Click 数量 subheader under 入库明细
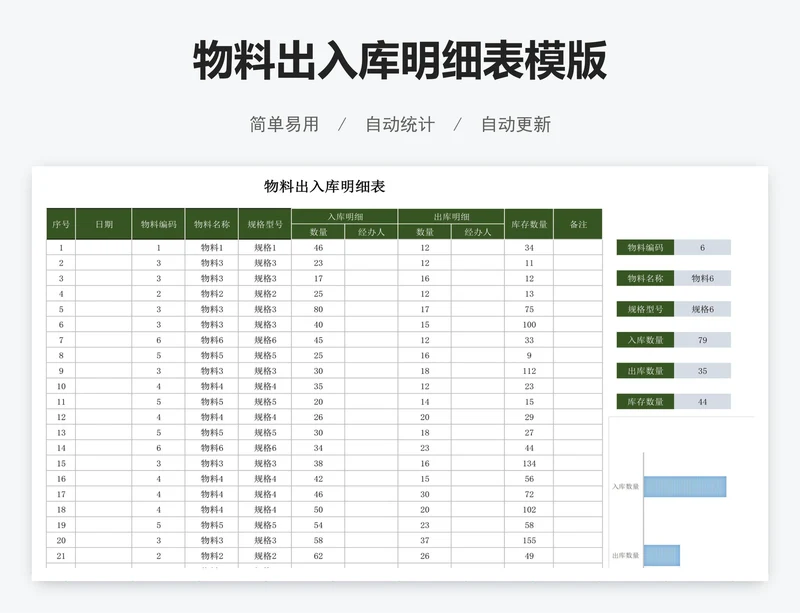 [x=318, y=232]
